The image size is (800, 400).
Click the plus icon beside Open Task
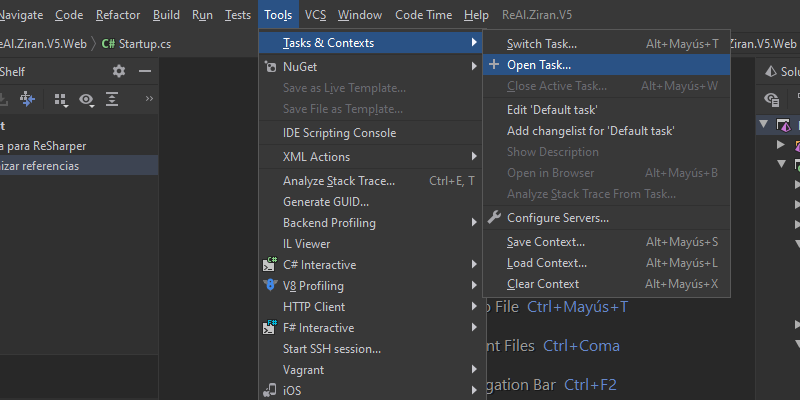(x=494, y=65)
